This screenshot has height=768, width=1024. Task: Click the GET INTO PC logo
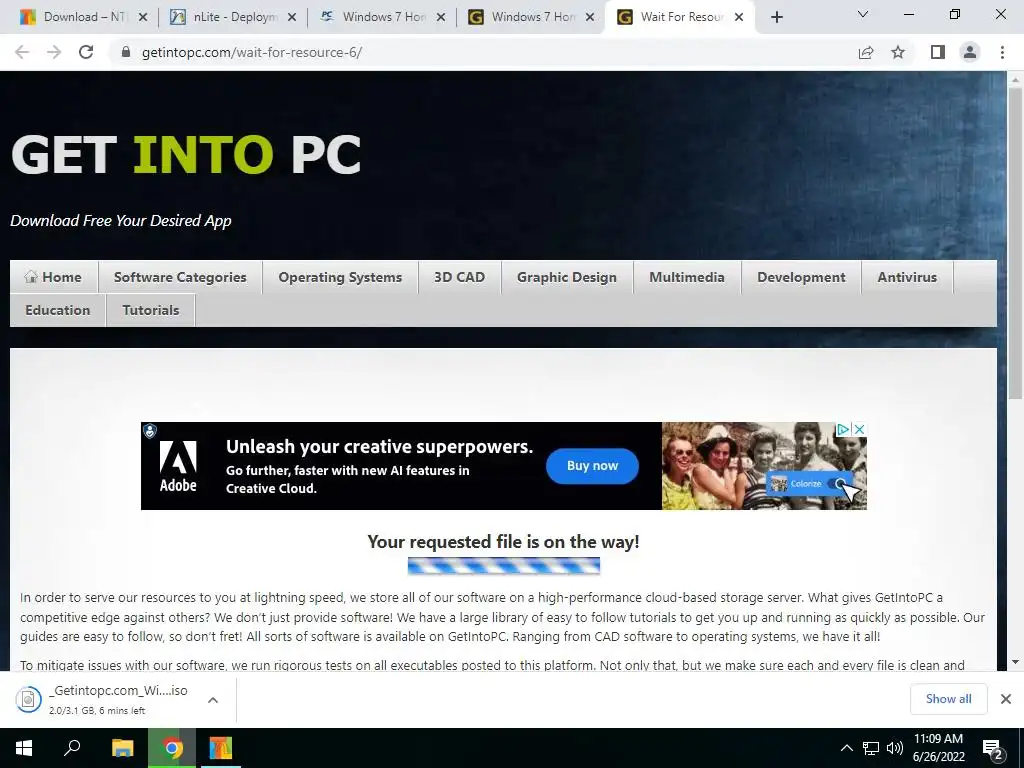click(x=186, y=155)
